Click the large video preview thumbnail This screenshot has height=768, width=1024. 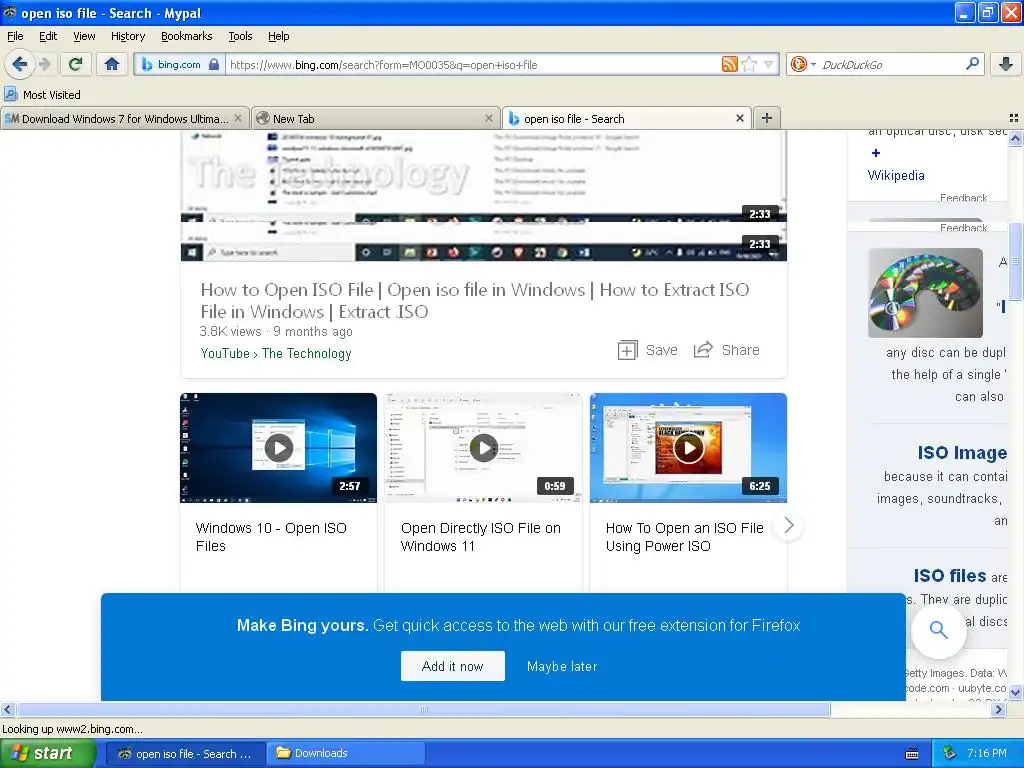pos(484,195)
